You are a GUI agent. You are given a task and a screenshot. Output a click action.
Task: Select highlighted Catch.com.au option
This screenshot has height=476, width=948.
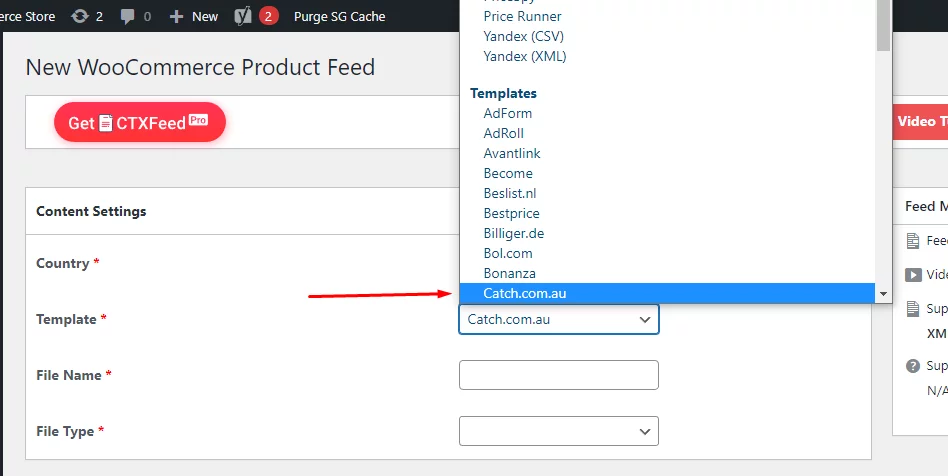click(x=667, y=293)
